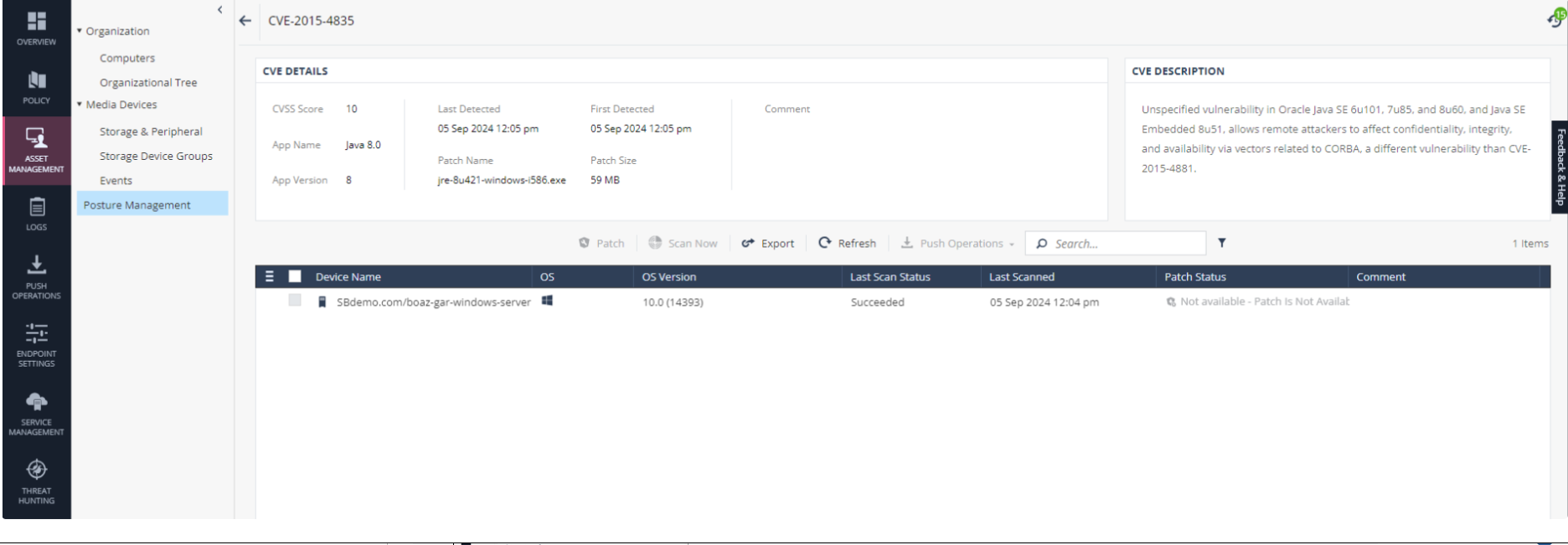Open the Push Operations toolbar dropdown
This screenshot has height=545, width=1568.
coord(957,244)
